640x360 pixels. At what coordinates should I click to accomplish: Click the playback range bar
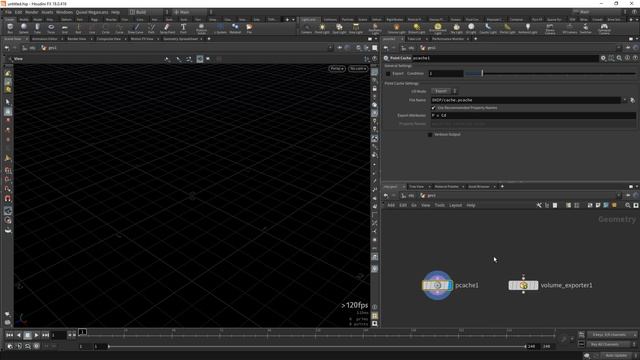click(317, 347)
